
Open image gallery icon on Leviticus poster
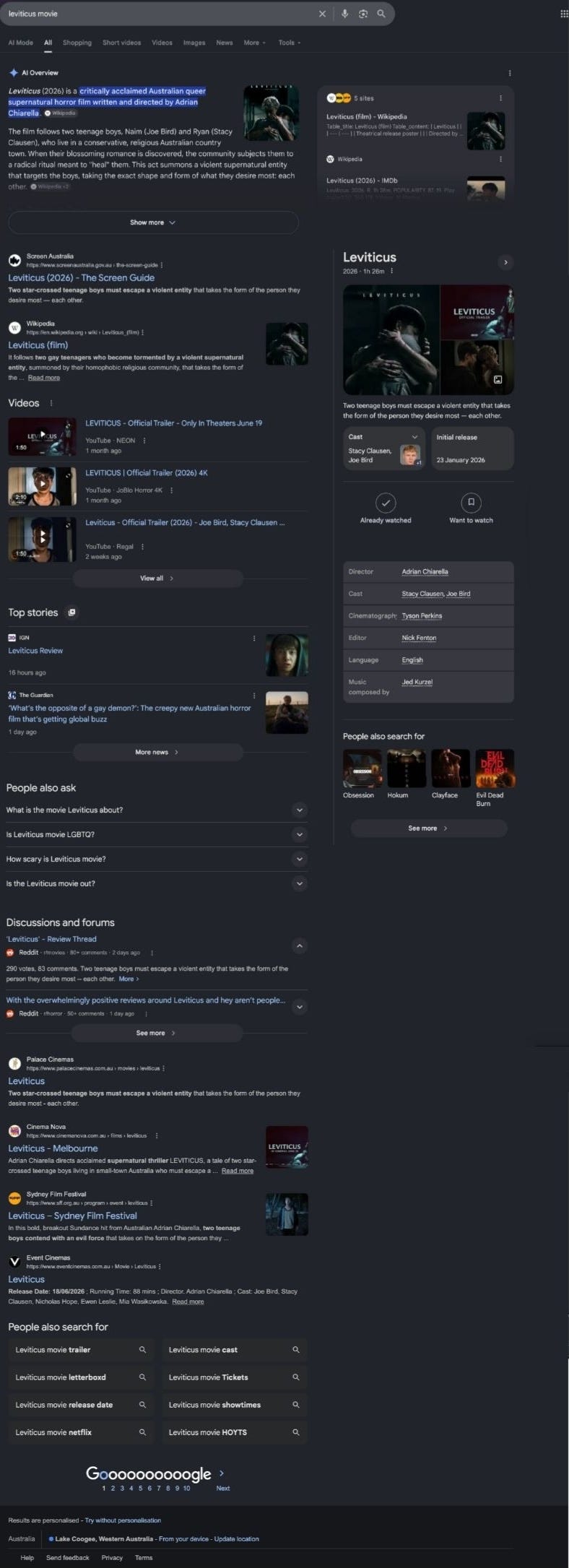point(498,379)
